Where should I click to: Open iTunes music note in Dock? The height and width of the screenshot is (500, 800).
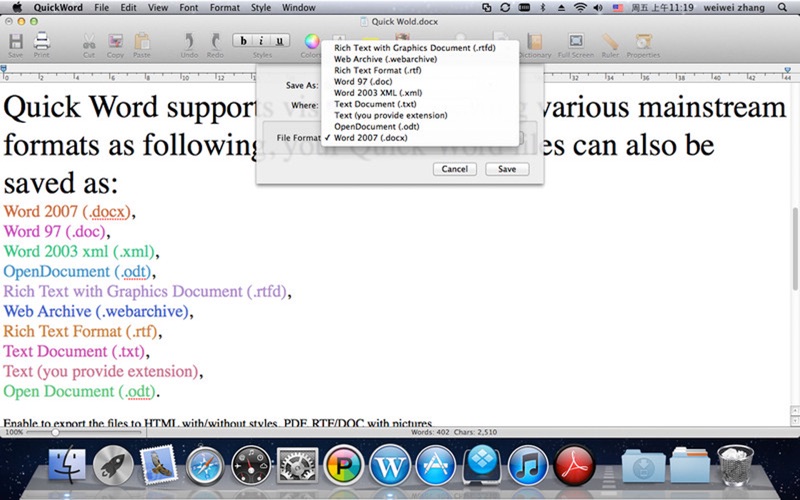(528, 465)
